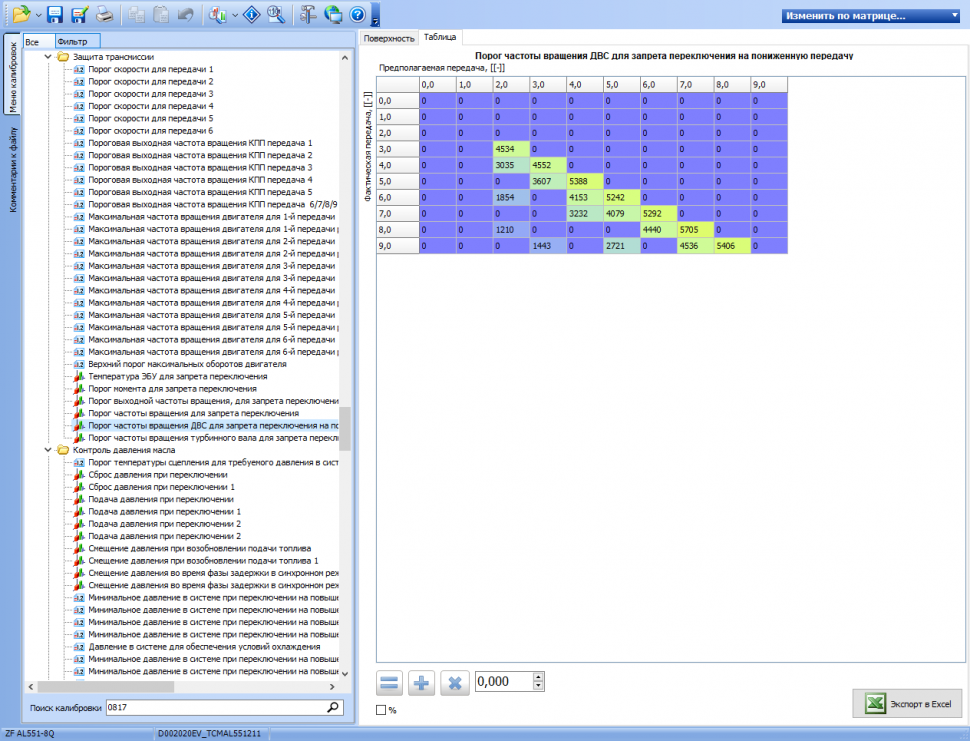Click the blue question mark help icon
970x741 pixels.
tap(357, 14)
